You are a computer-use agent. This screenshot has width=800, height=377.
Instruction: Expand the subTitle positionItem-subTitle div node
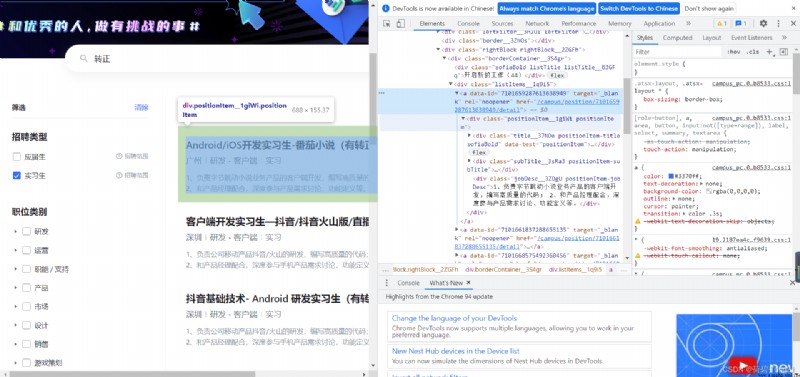click(469, 161)
